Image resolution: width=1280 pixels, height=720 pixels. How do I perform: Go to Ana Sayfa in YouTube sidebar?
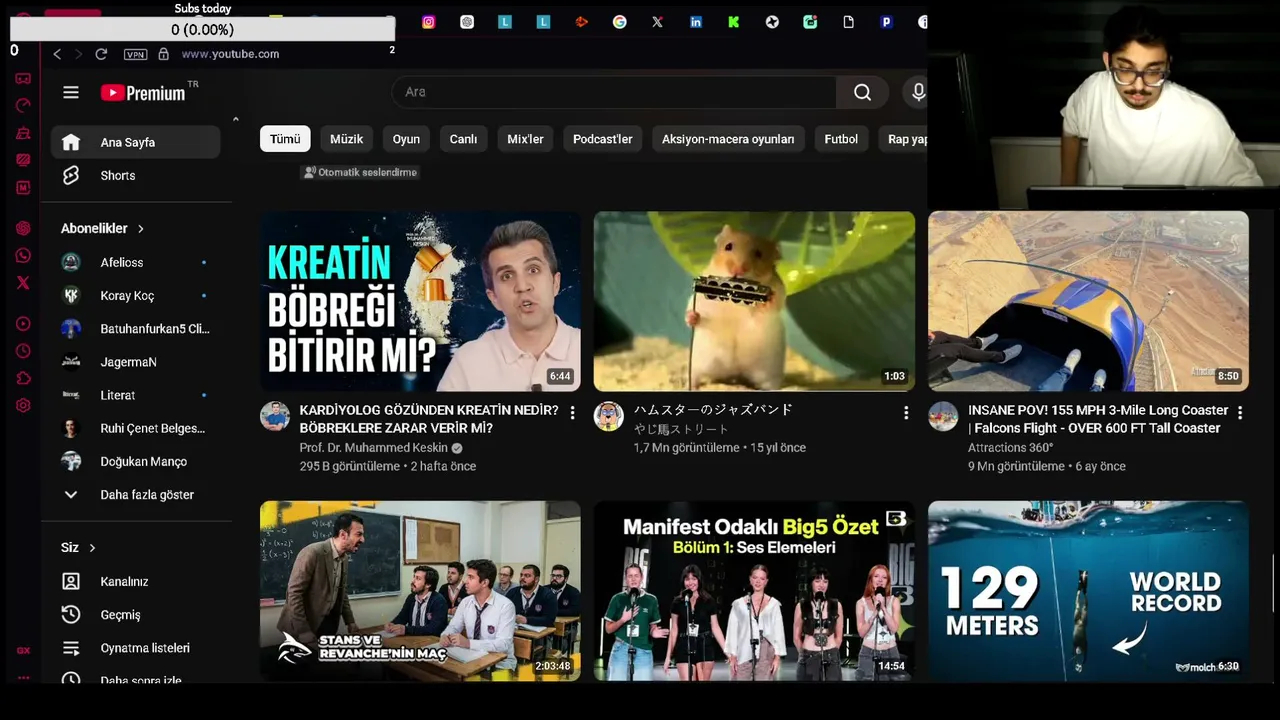click(x=136, y=142)
